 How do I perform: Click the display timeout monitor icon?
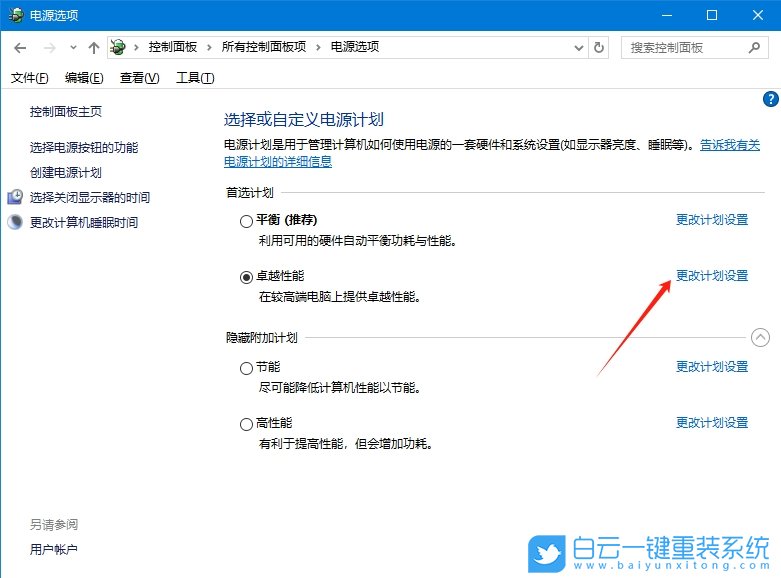[x=15, y=197]
